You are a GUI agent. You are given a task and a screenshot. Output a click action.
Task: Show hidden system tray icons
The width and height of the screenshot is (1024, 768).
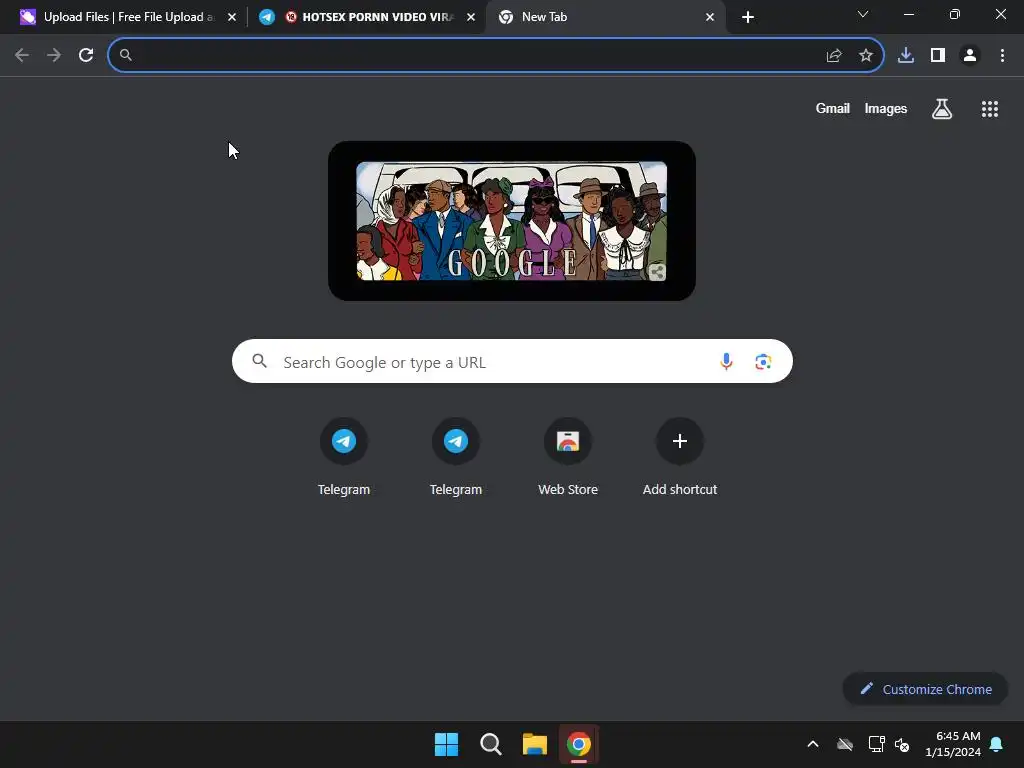(813, 744)
